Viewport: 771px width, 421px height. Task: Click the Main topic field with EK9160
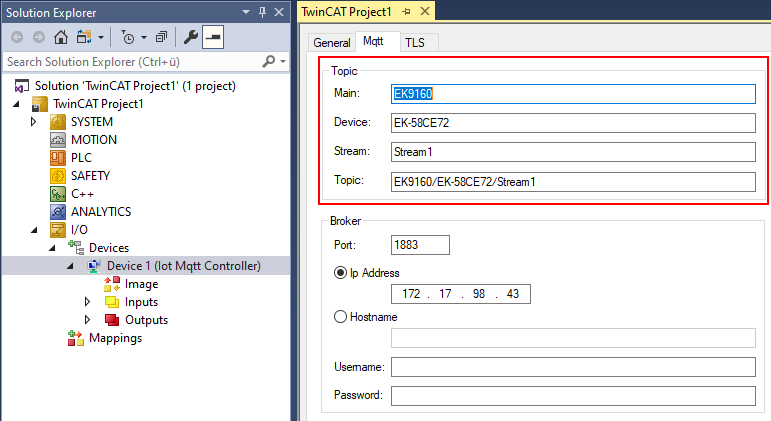coord(573,94)
